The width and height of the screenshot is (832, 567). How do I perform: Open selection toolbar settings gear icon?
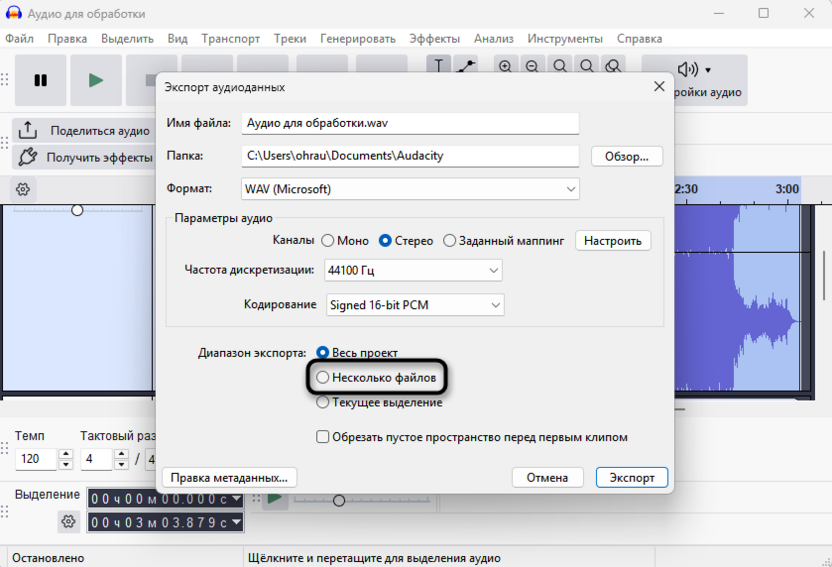coord(68,521)
